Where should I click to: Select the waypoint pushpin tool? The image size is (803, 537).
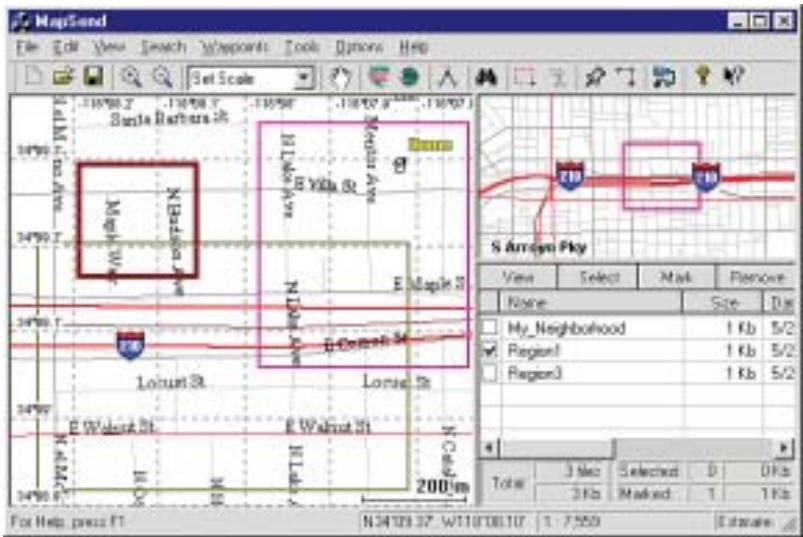coord(595,77)
